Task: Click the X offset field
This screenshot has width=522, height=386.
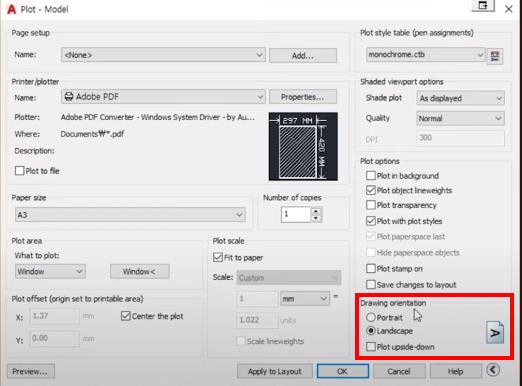Action: pos(55,316)
